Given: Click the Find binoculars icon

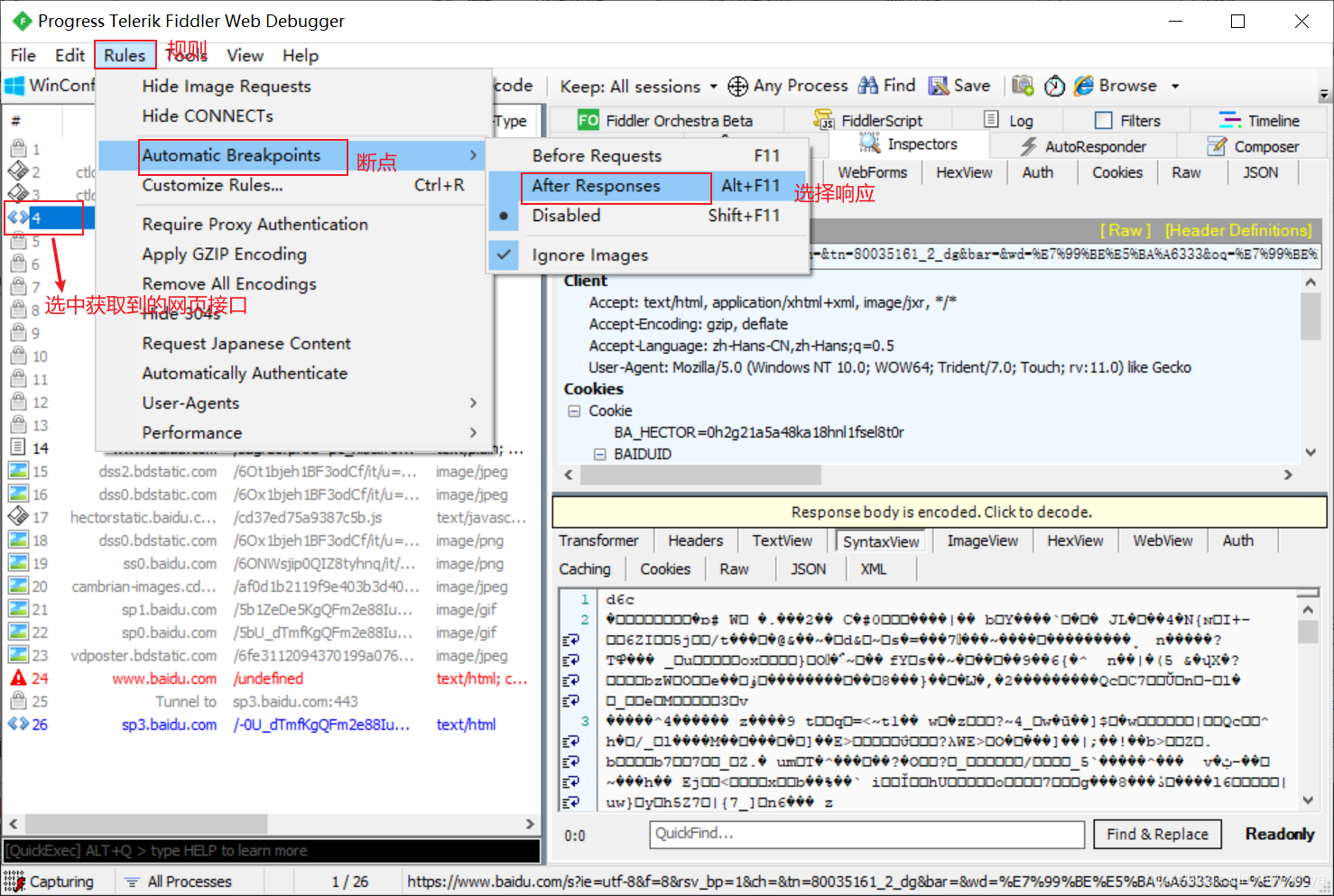Looking at the screenshot, I should pos(868,86).
